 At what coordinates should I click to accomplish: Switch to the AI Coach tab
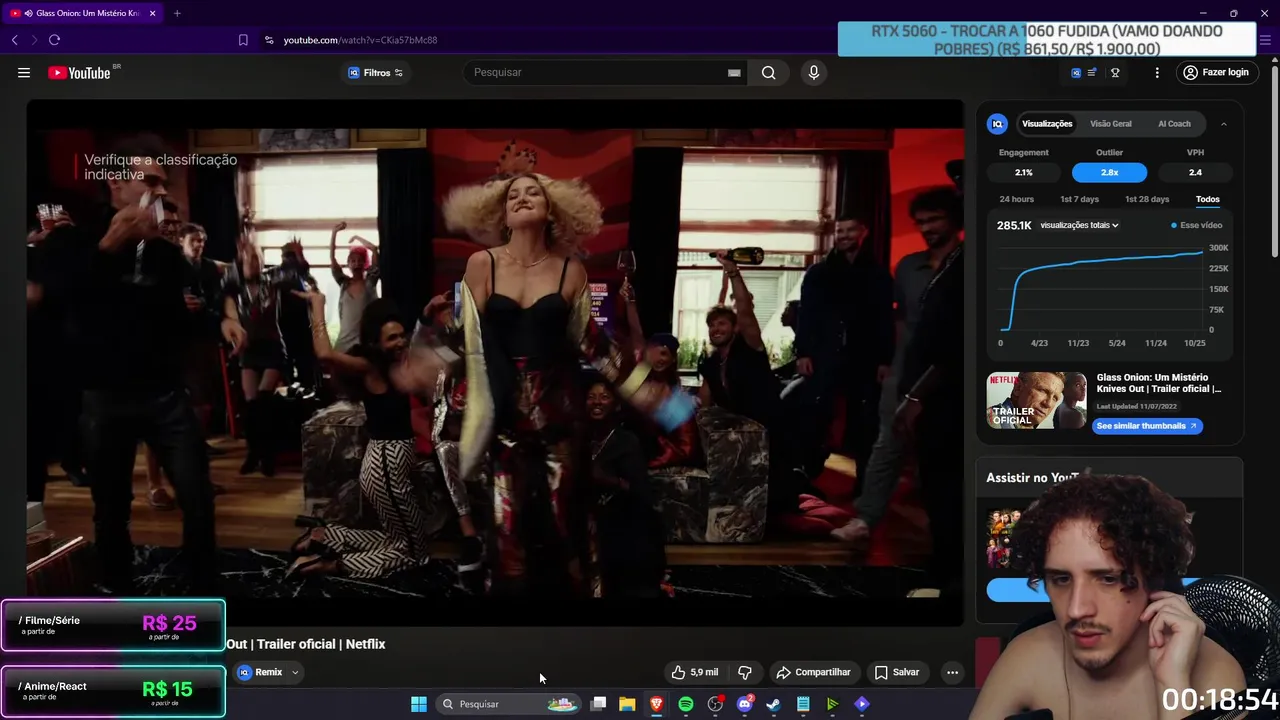pyautogui.click(x=1174, y=124)
